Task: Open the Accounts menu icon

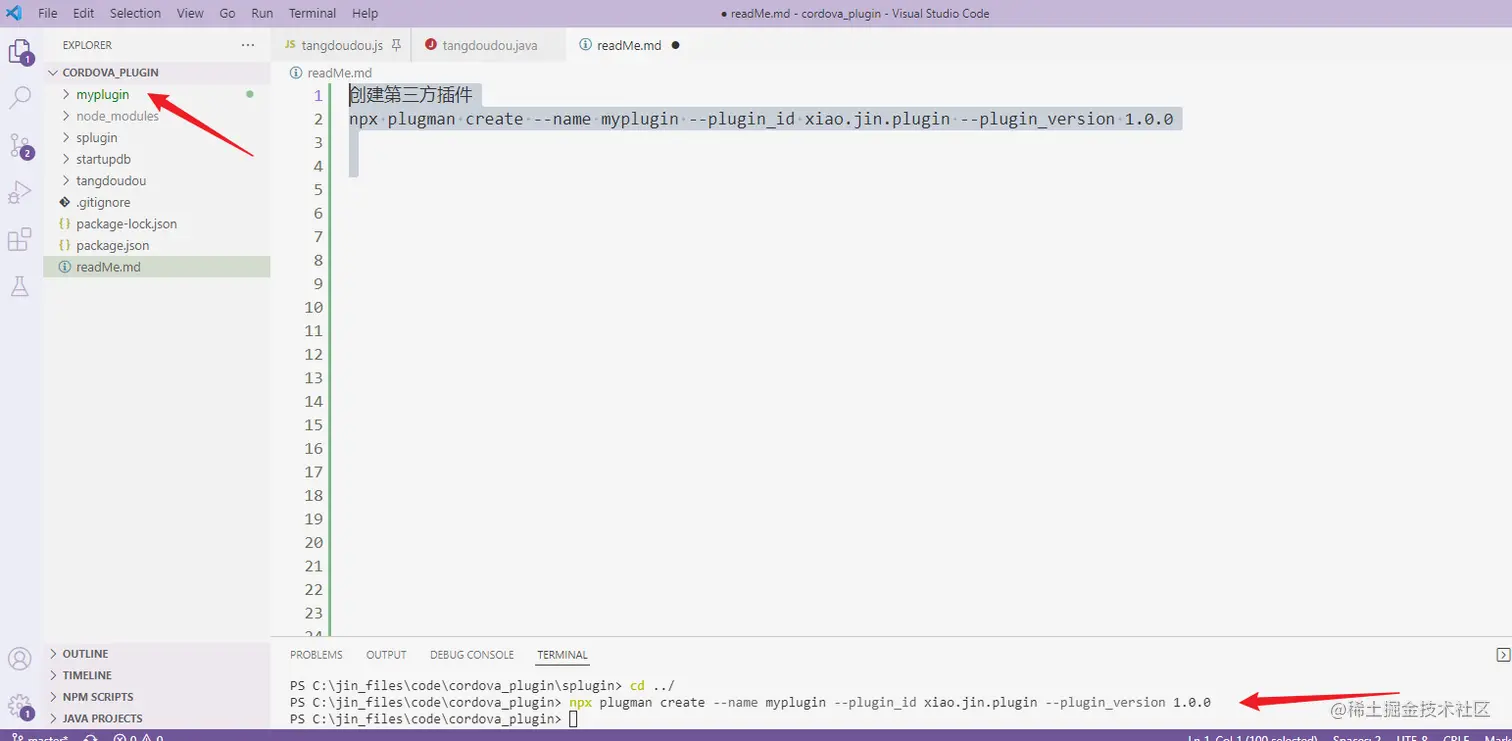Action: tap(20, 659)
